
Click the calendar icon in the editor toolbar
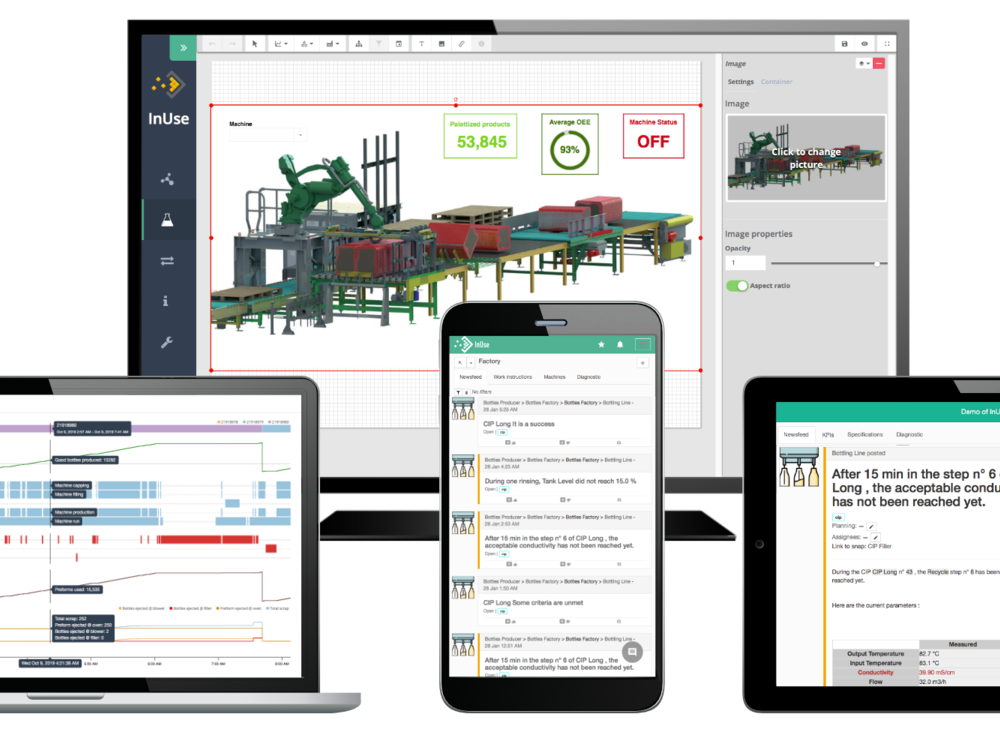[399, 44]
